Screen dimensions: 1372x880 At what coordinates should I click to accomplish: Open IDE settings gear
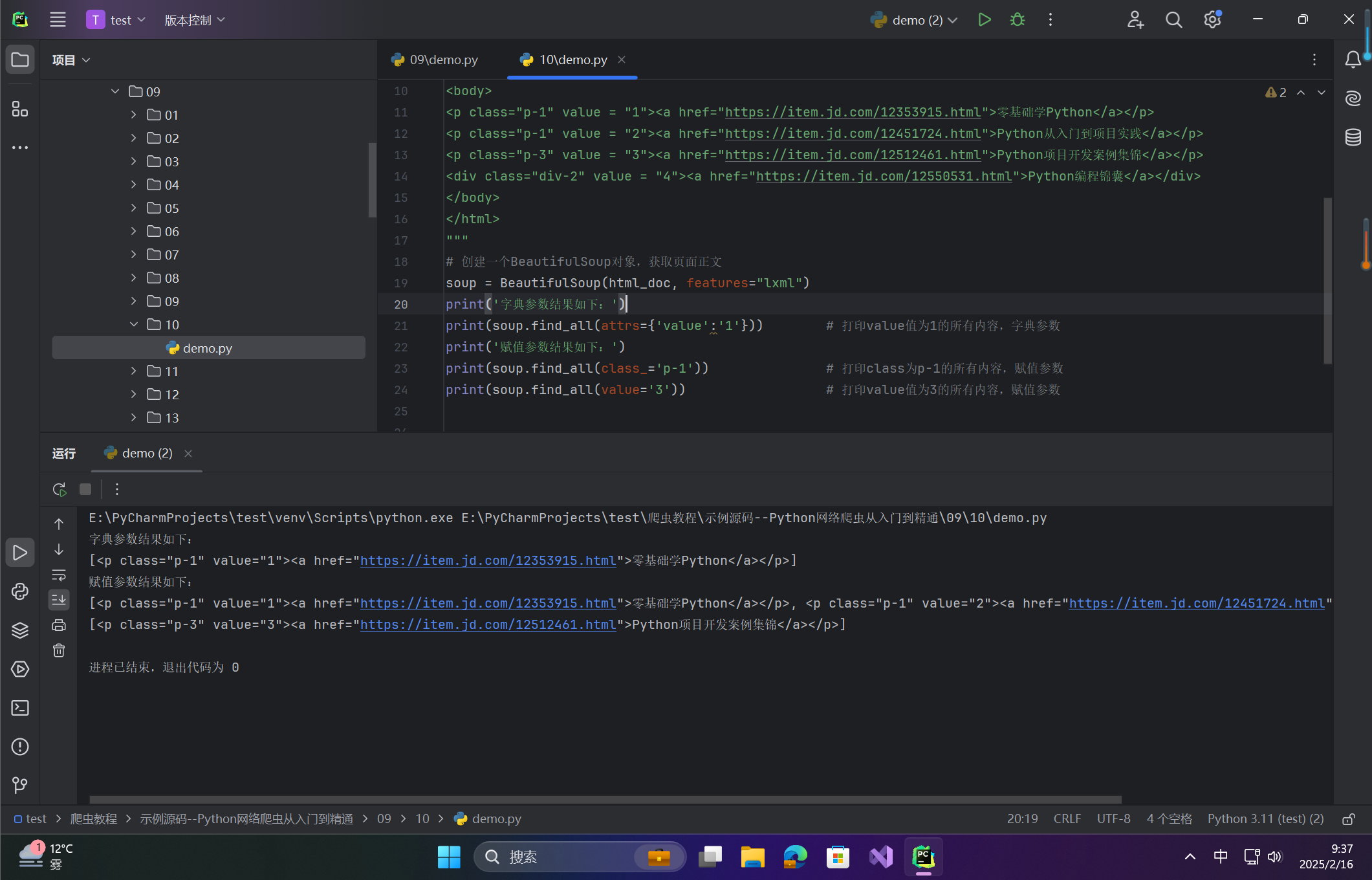[x=1212, y=19]
